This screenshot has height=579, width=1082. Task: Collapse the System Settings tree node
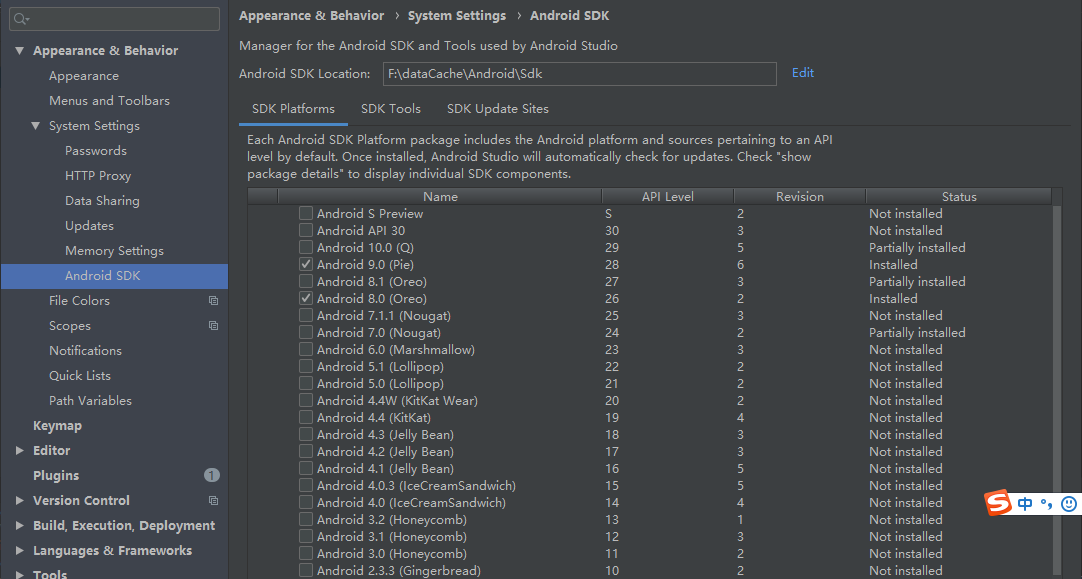[36, 126]
